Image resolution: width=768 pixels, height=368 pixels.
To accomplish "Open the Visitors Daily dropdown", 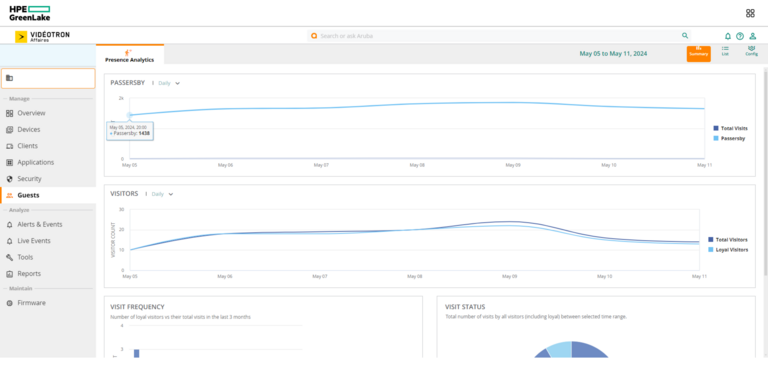I will click(x=163, y=194).
